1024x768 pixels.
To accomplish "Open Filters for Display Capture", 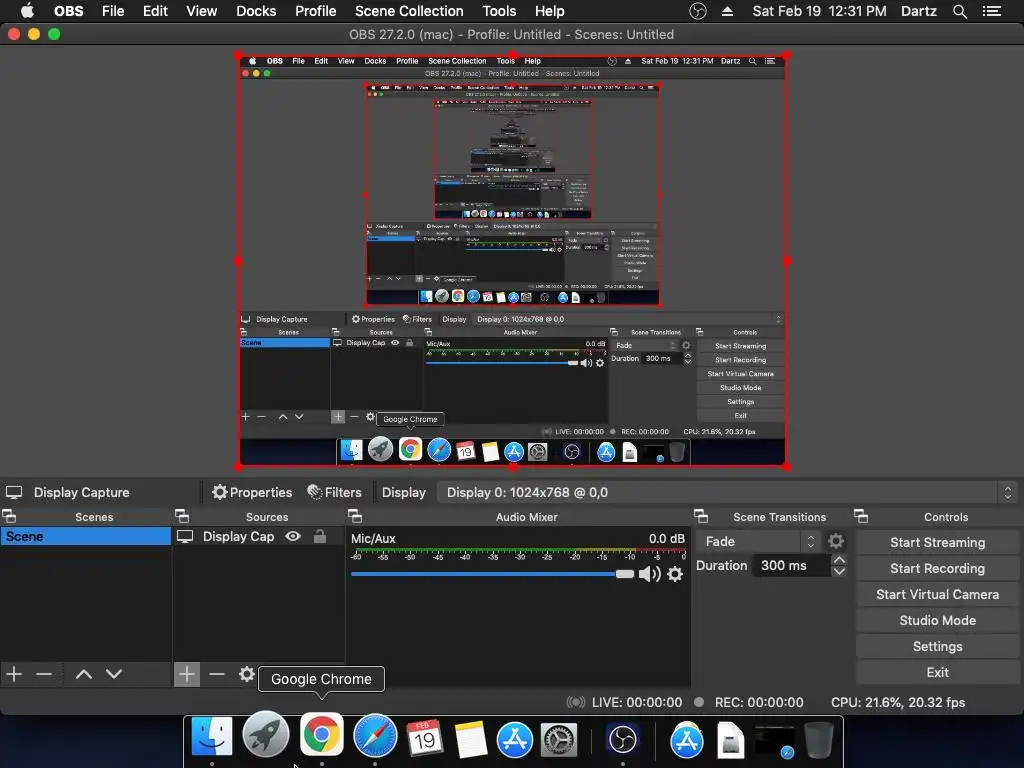I will tap(334, 492).
